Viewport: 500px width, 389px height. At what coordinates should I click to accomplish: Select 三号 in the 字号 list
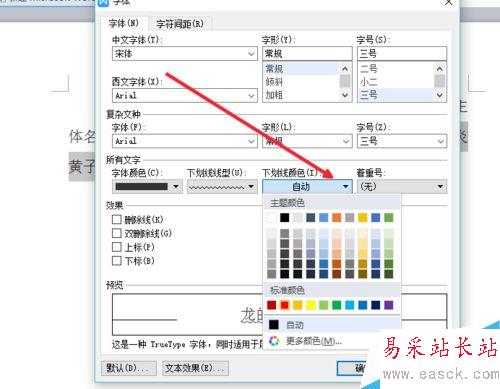pos(396,95)
